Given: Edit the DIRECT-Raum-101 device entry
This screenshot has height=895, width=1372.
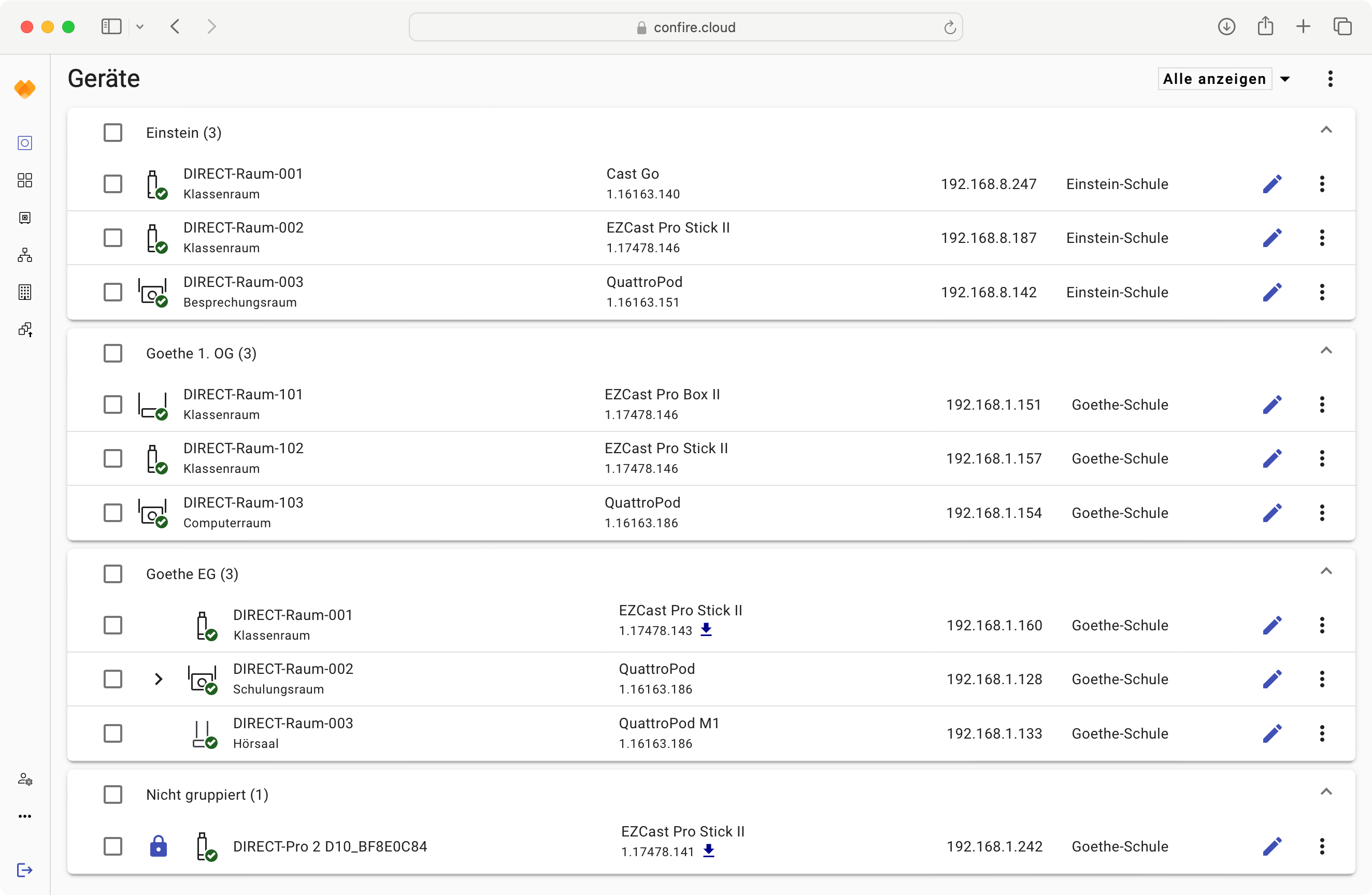Looking at the screenshot, I should pos(1271,405).
